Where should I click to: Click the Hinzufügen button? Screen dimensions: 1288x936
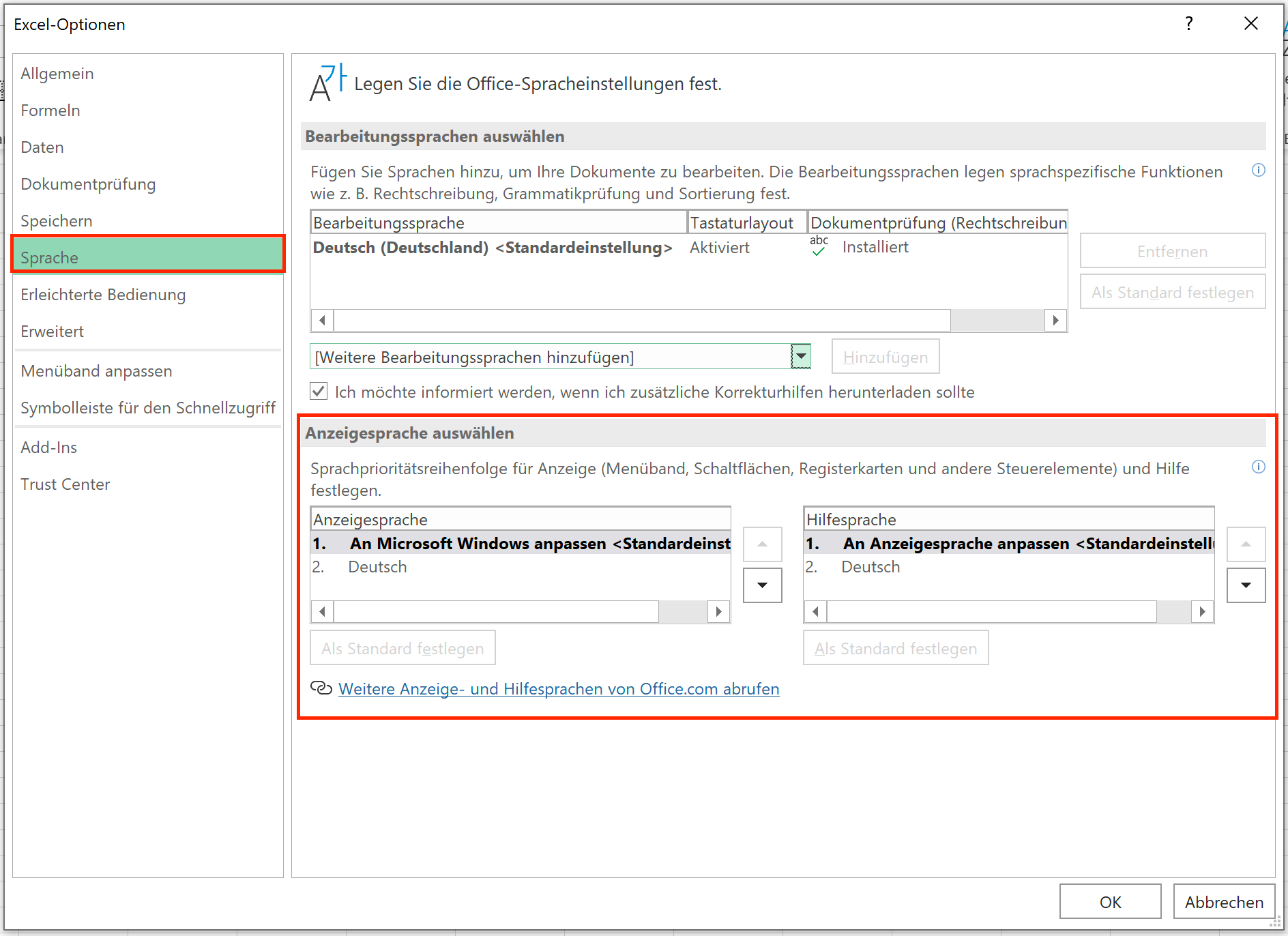point(885,355)
